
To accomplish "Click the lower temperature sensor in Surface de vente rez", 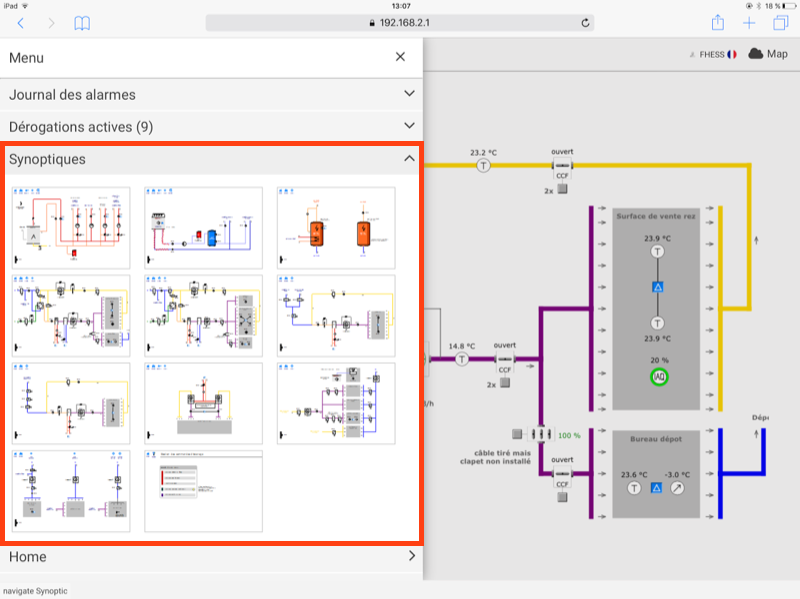I will pyautogui.click(x=657, y=323).
